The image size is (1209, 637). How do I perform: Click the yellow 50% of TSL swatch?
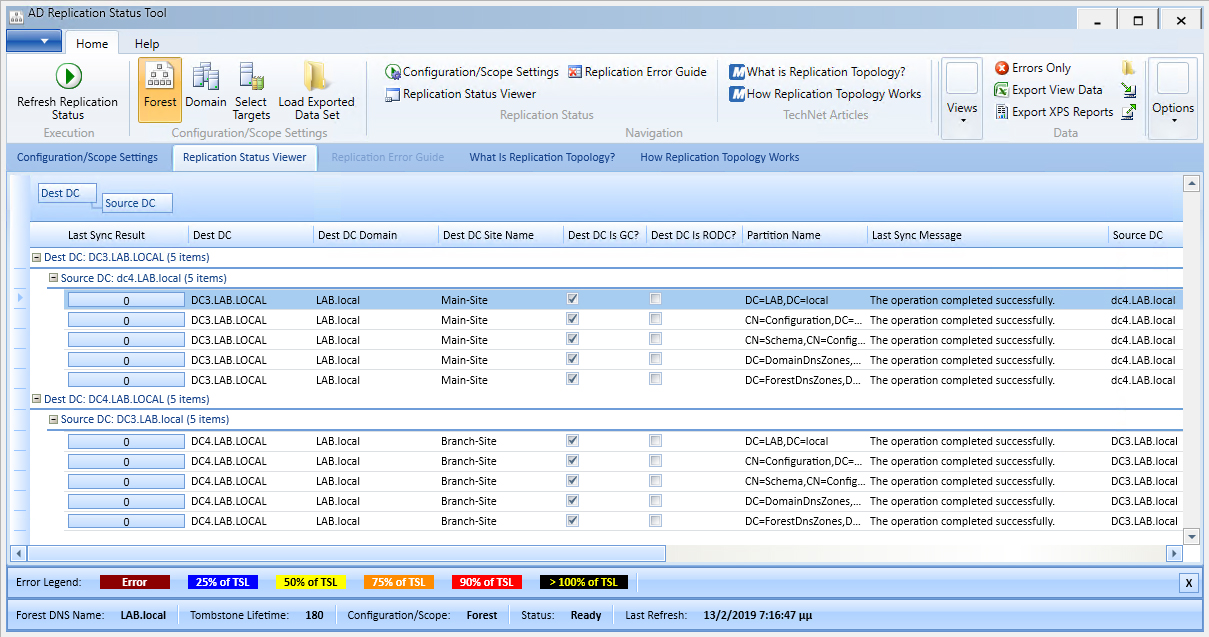tap(312, 582)
